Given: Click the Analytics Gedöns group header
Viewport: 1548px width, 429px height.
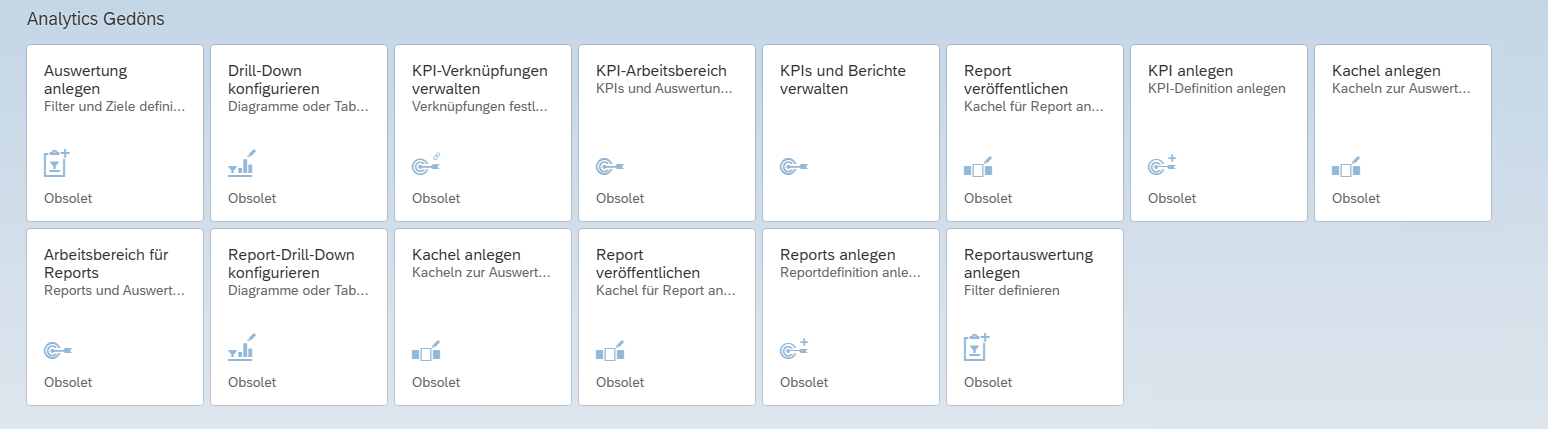Looking at the screenshot, I should [96, 19].
